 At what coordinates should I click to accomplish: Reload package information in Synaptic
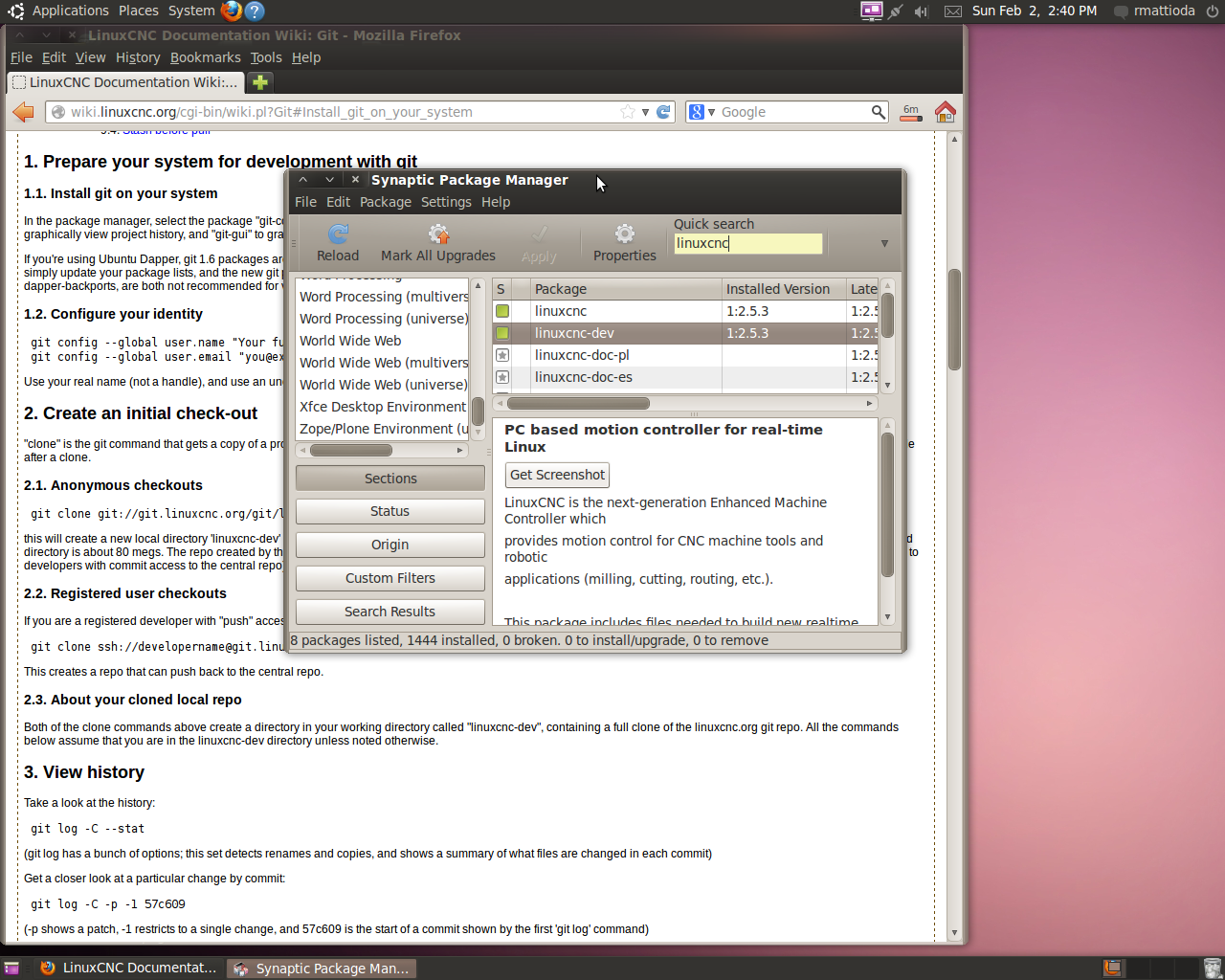(338, 243)
